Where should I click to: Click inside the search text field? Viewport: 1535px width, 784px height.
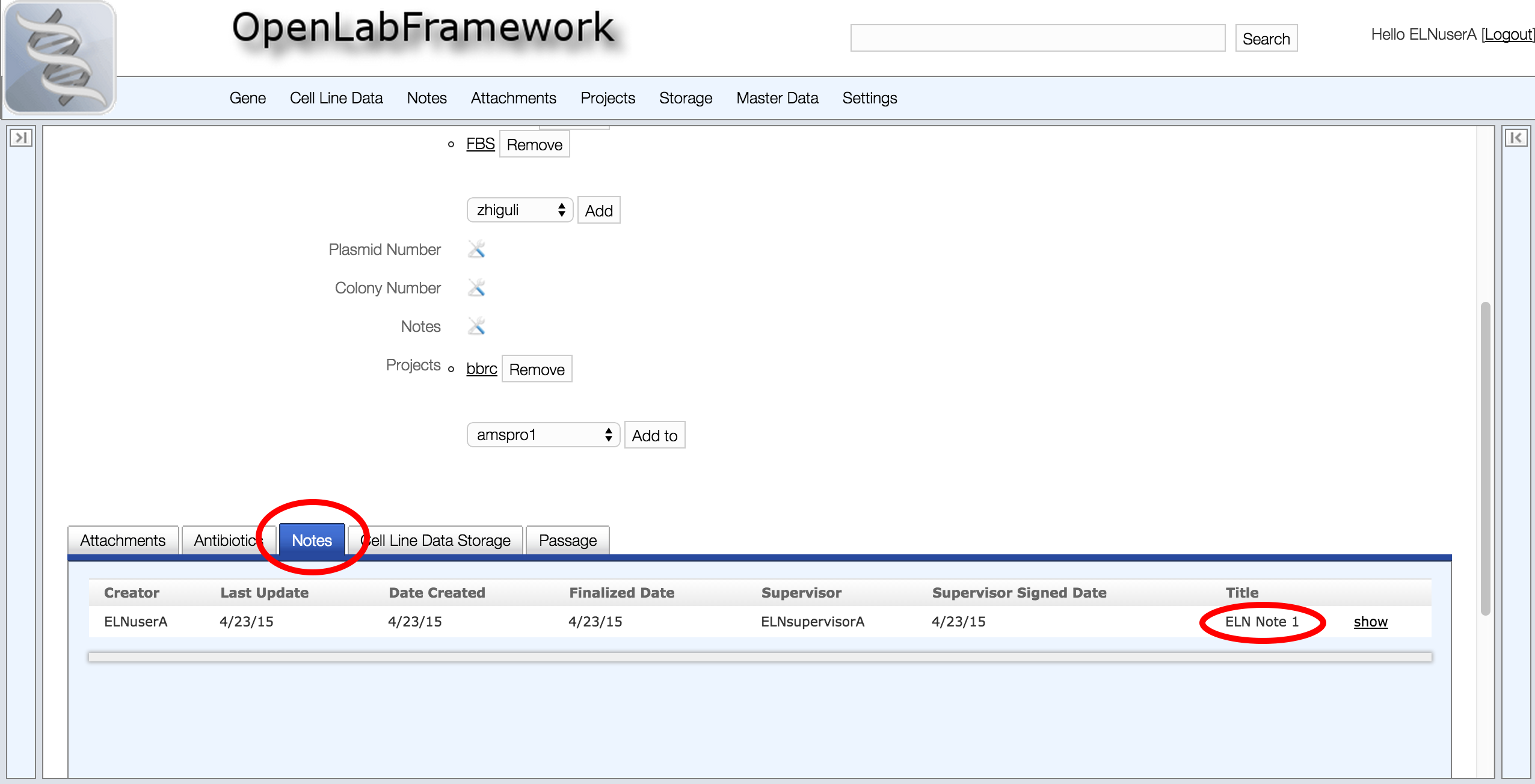(1037, 38)
